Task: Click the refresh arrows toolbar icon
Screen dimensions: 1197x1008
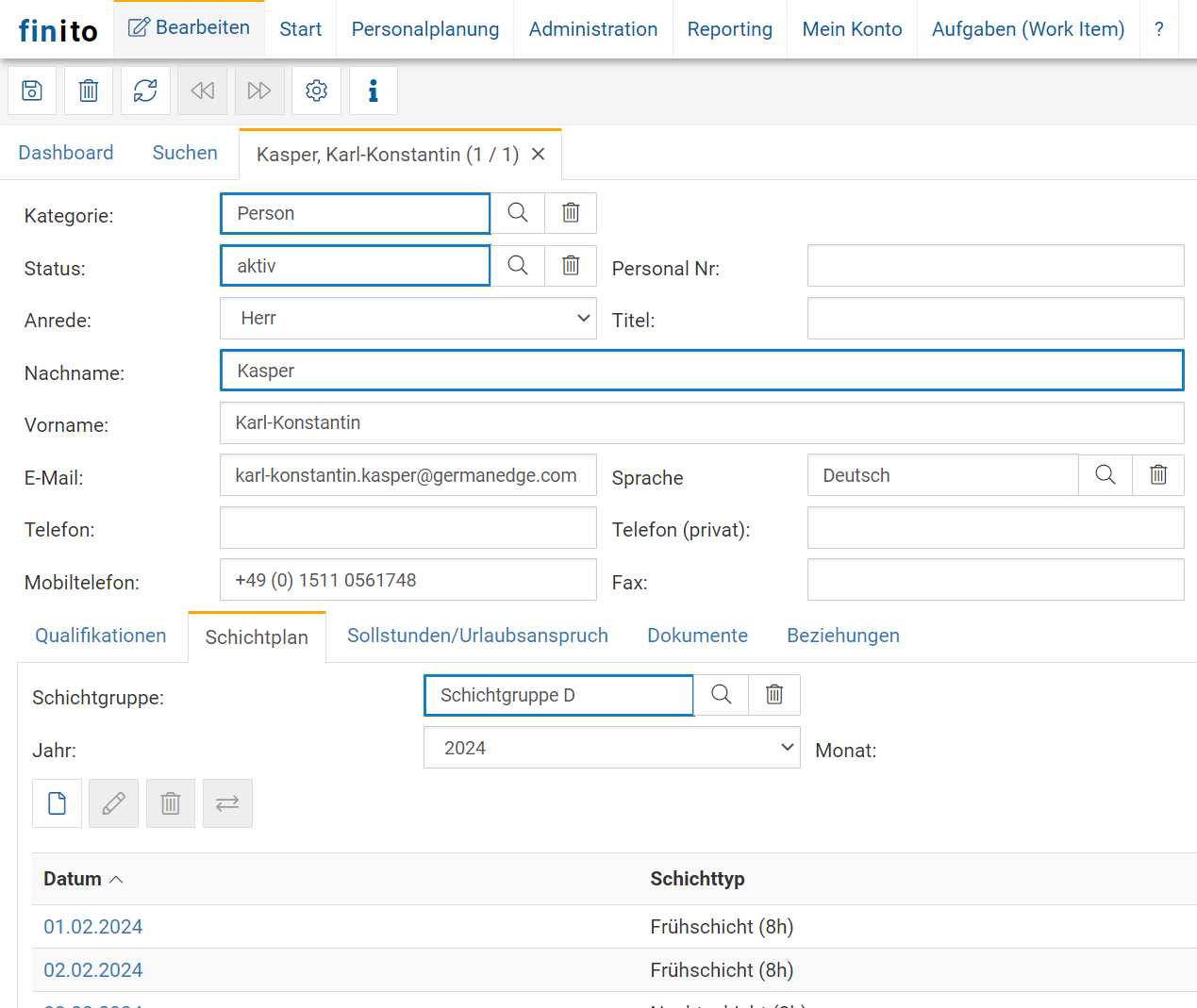Action: pyautogui.click(x=145, y=91)
